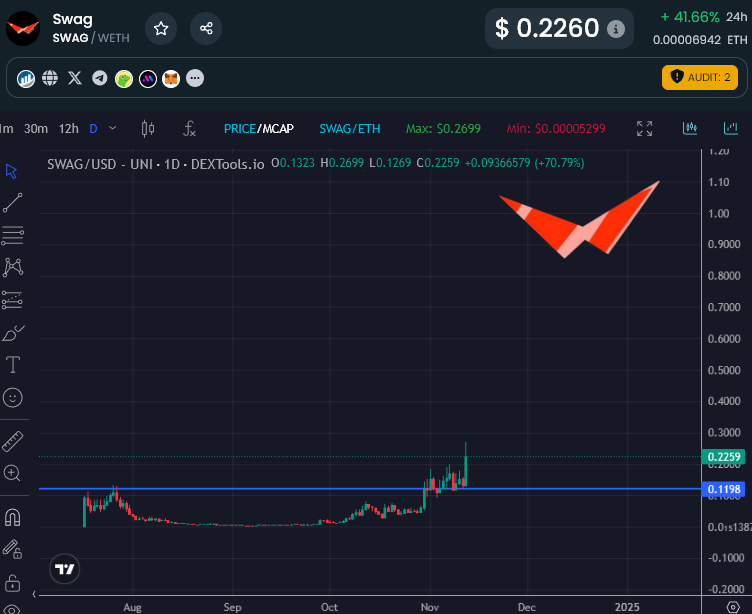The image size is (752, 614).
Task: Select the ruler measure tool
Action: click(12, 442)
